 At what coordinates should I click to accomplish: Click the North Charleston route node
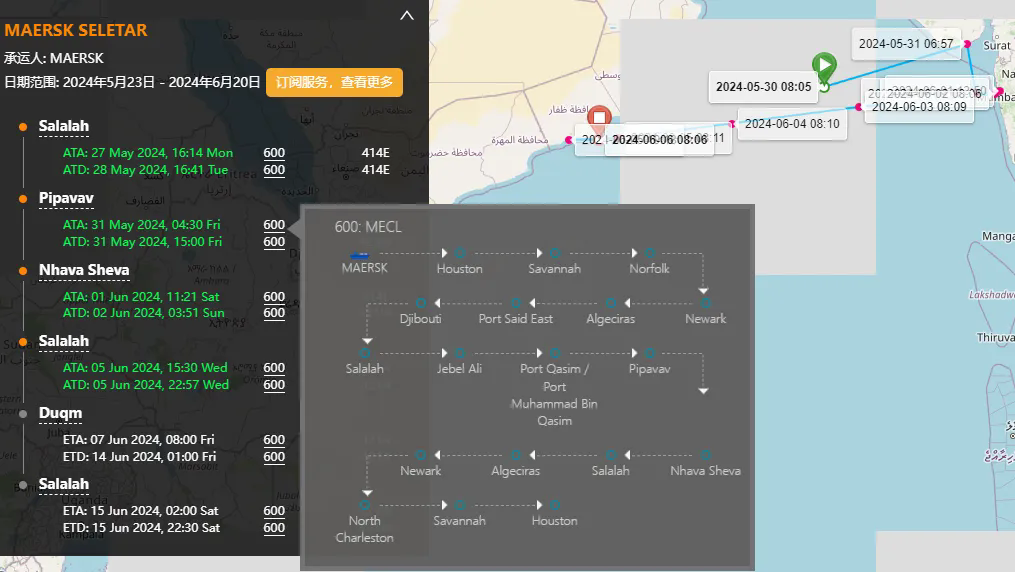tap(364, 505)
